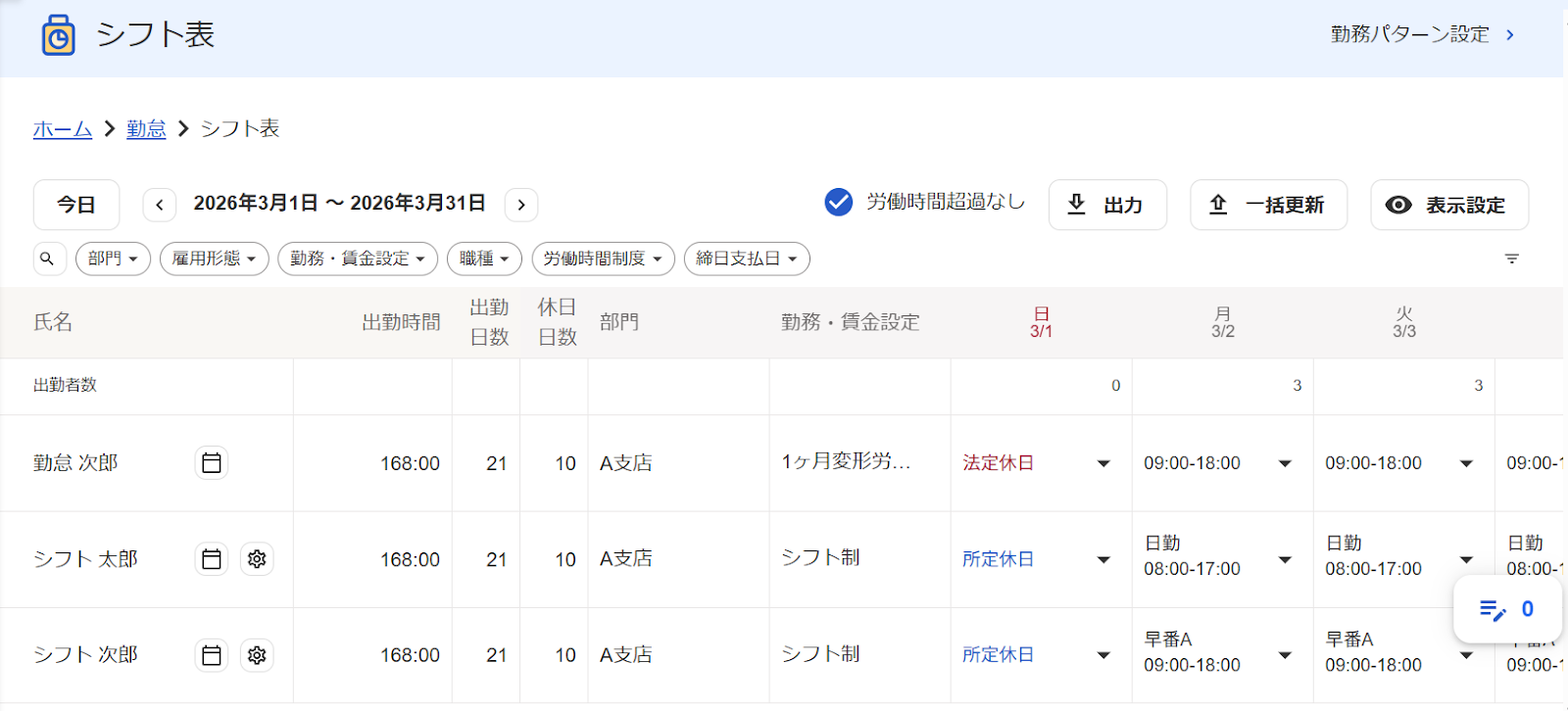Open calendar icon for シフト 太郎

pyautogui.click(x=212, y=558)
